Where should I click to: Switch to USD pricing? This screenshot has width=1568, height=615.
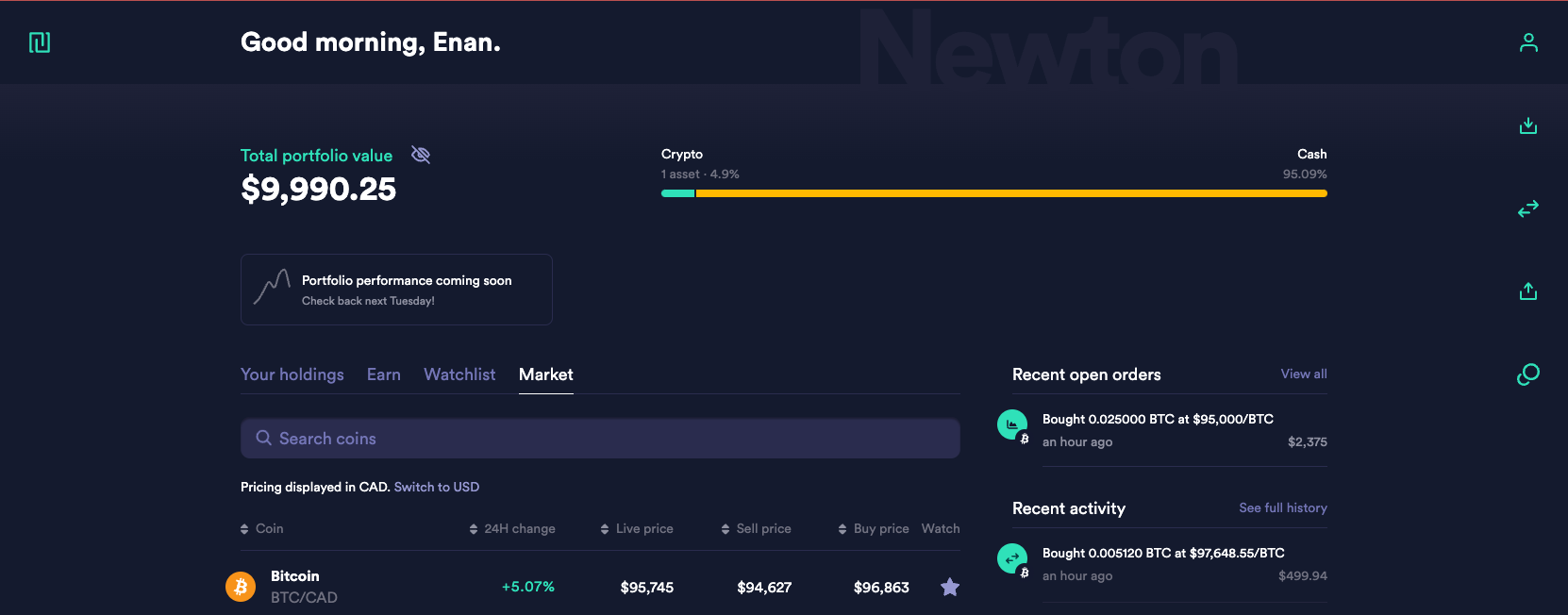click(437, 487)
